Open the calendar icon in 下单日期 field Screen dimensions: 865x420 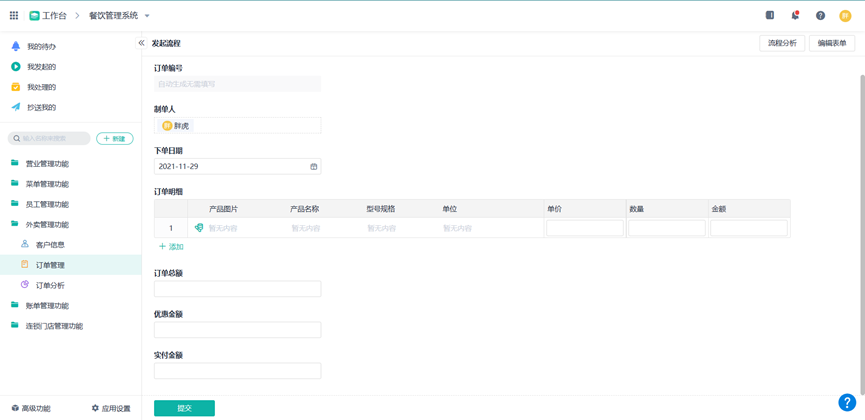313,167
